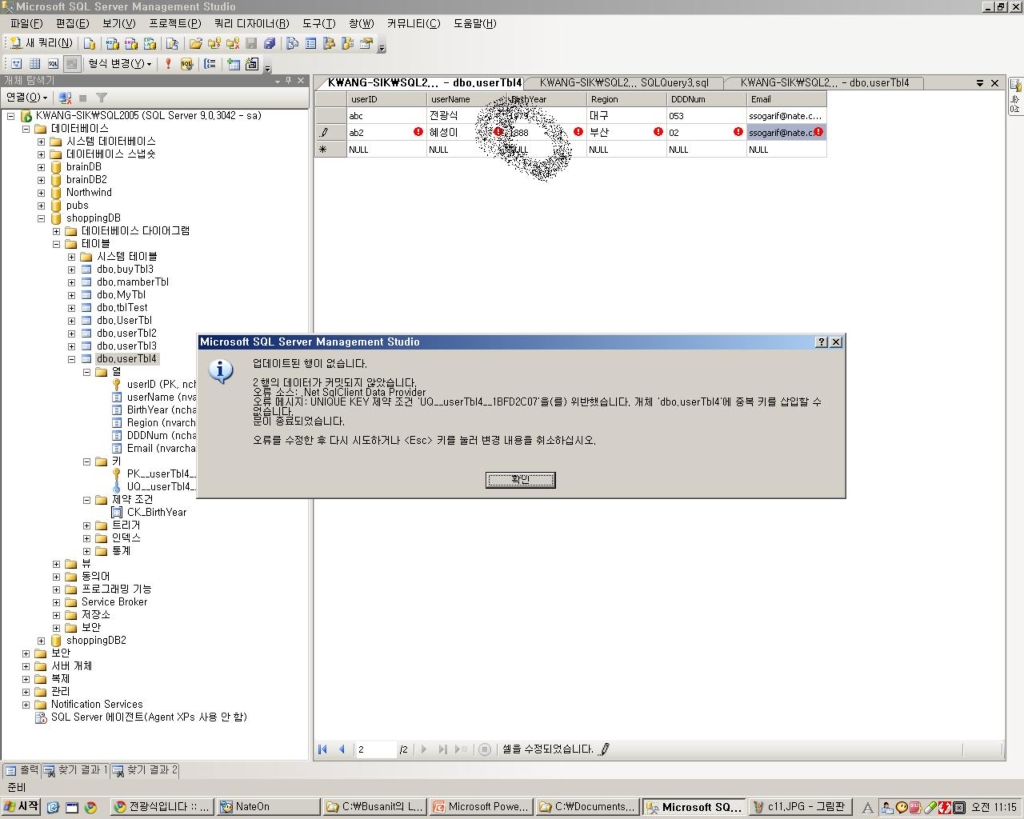Collapse the 데이터베이스 folder node
1024x819 pixels.
click(26, 129)
